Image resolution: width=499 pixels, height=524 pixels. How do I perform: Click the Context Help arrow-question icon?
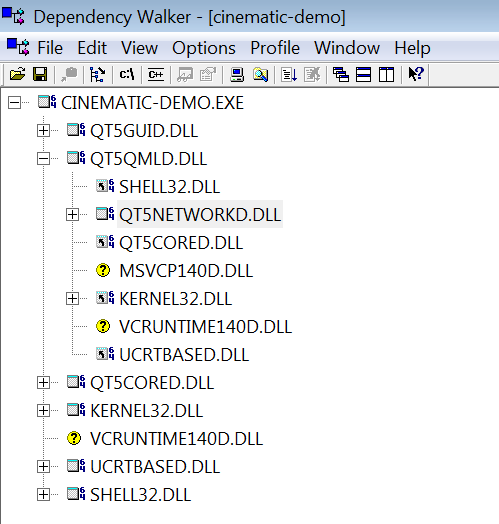coord(416,74)
